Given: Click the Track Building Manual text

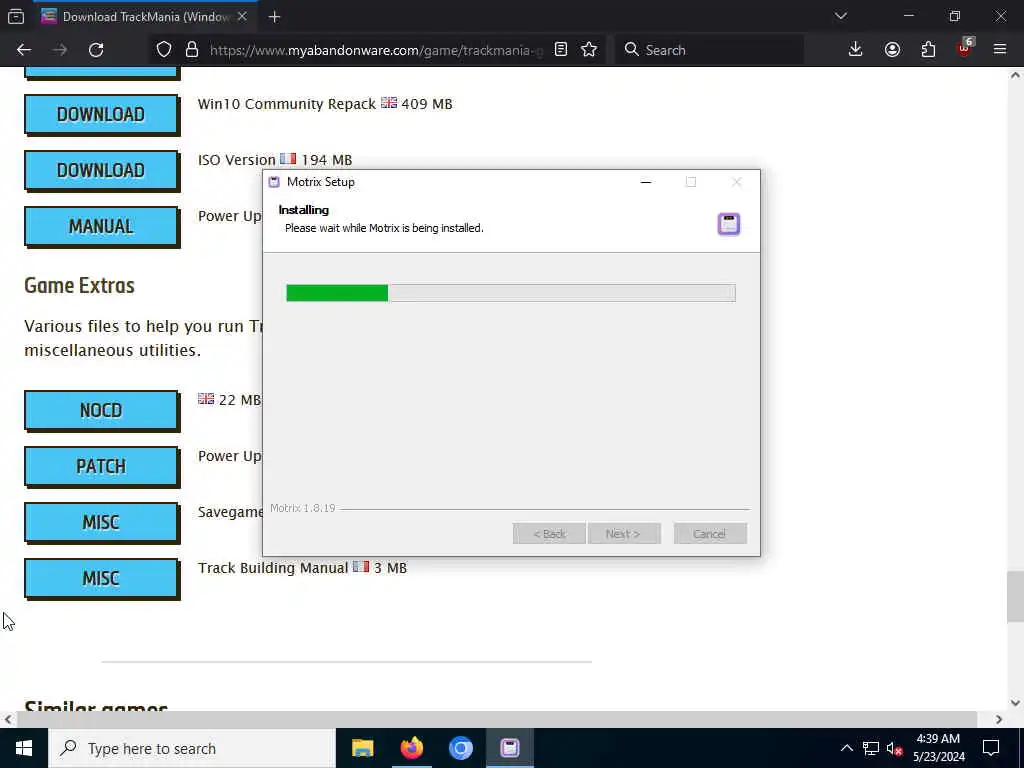Looking at the screenshot, I should tap(273, 568).
